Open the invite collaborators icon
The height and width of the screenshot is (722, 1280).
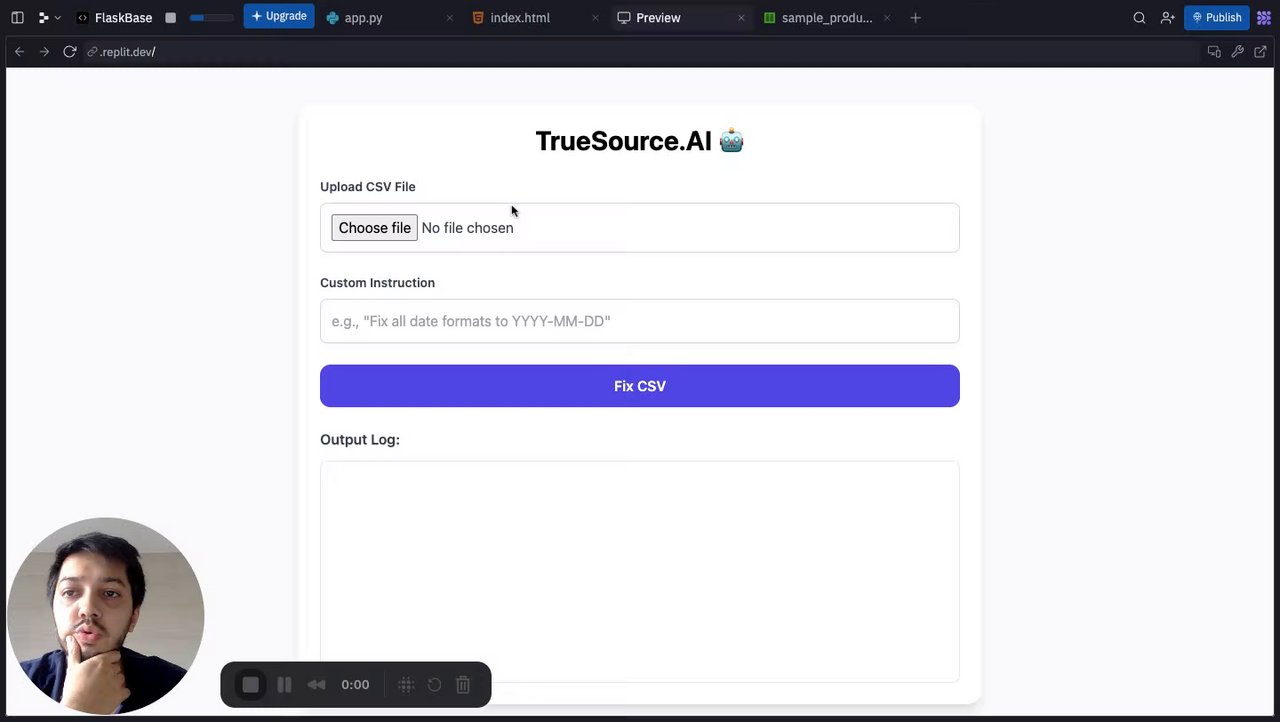1167,18
